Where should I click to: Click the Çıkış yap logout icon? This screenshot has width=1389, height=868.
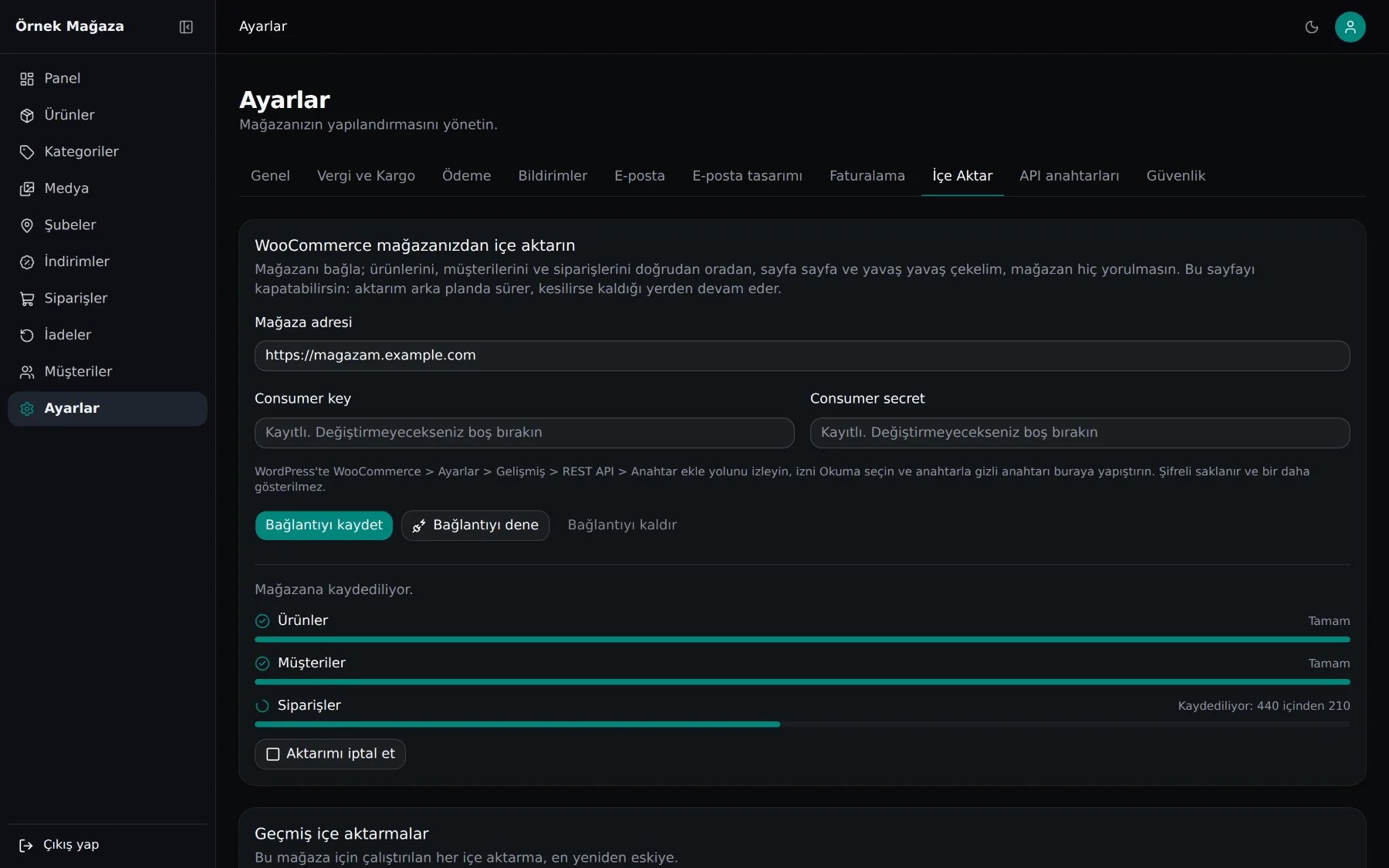pos(26,846)
